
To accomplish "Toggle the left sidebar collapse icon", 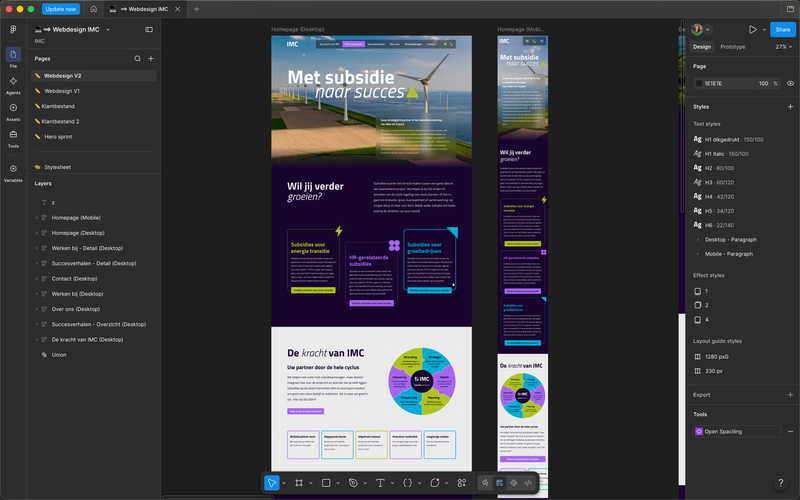I will point(149,30).
